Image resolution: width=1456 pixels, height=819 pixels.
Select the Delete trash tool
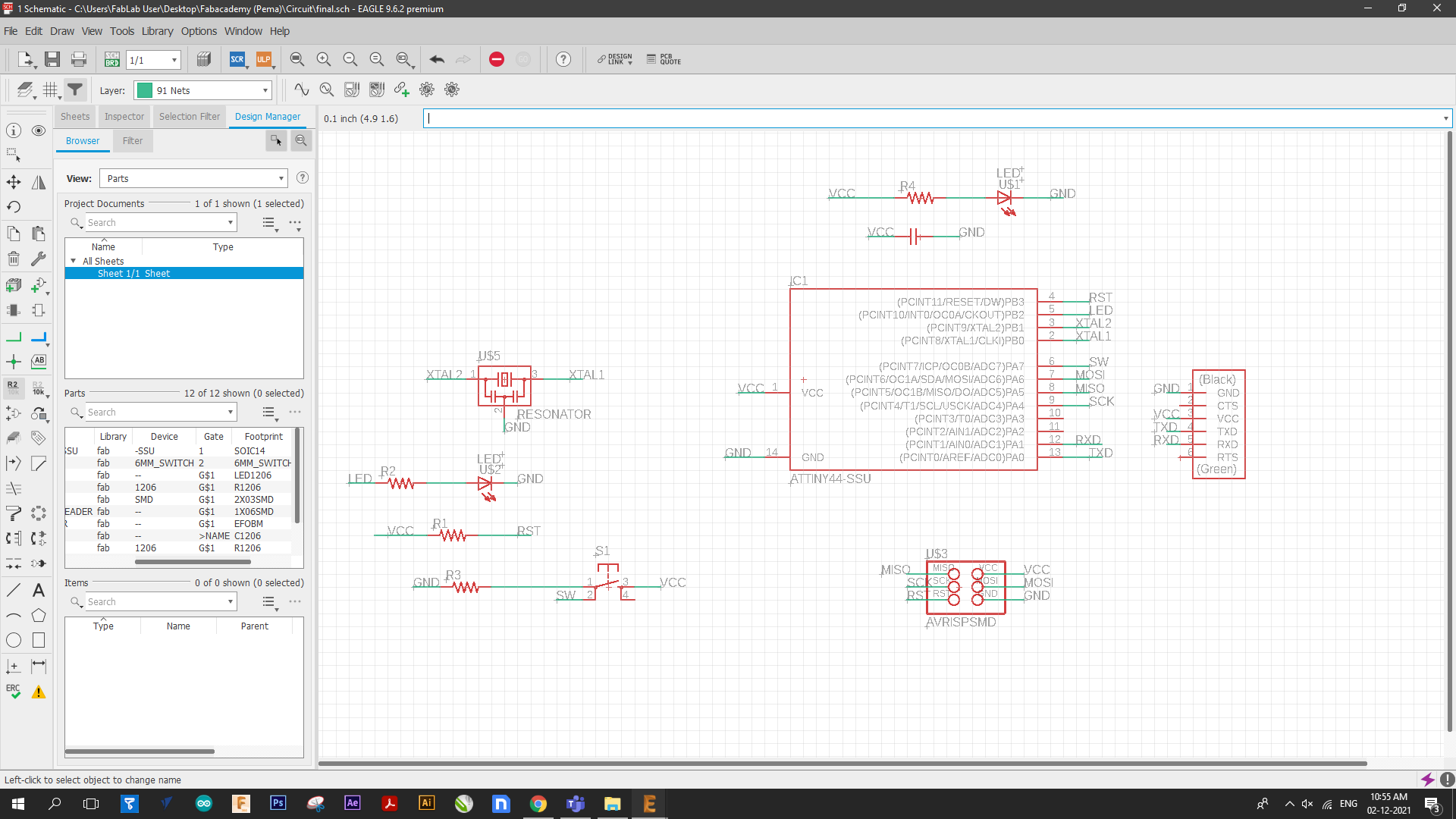tap(14, 259)
